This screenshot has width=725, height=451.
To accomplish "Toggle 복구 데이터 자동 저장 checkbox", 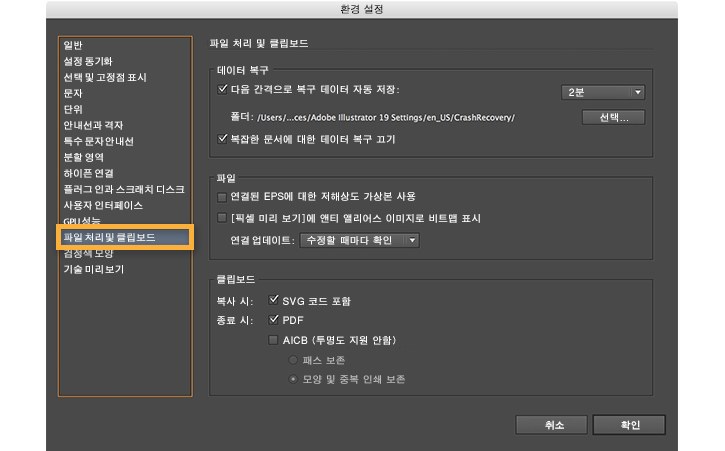I will (222, 89).
